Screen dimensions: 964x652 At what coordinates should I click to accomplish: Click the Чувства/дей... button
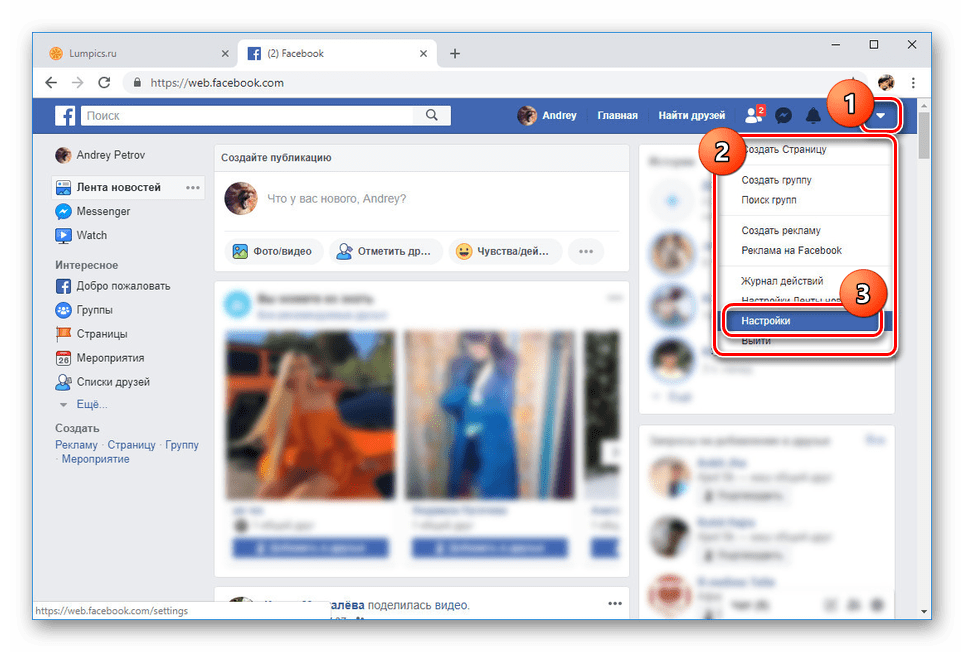[x=505, y=251]
